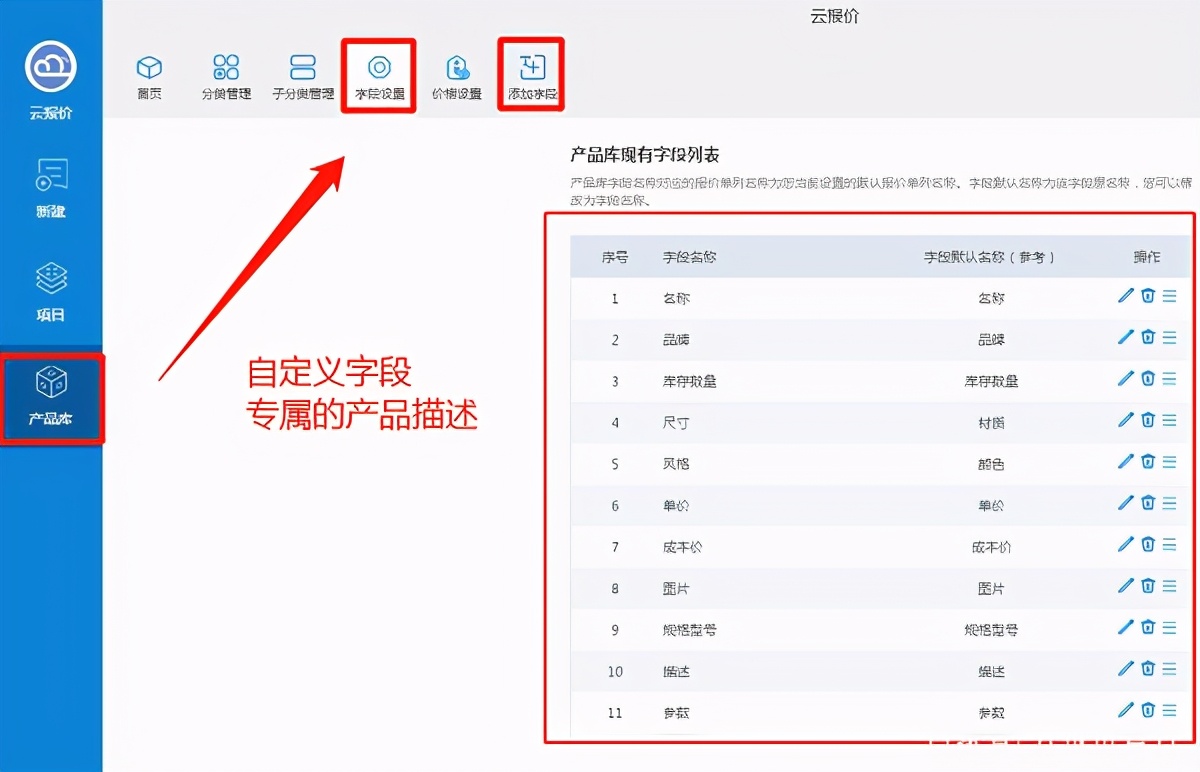Switch to the 产品库 sidebar tab
The height and width of the screenshot is (772, 1200).
click(50, 398)
